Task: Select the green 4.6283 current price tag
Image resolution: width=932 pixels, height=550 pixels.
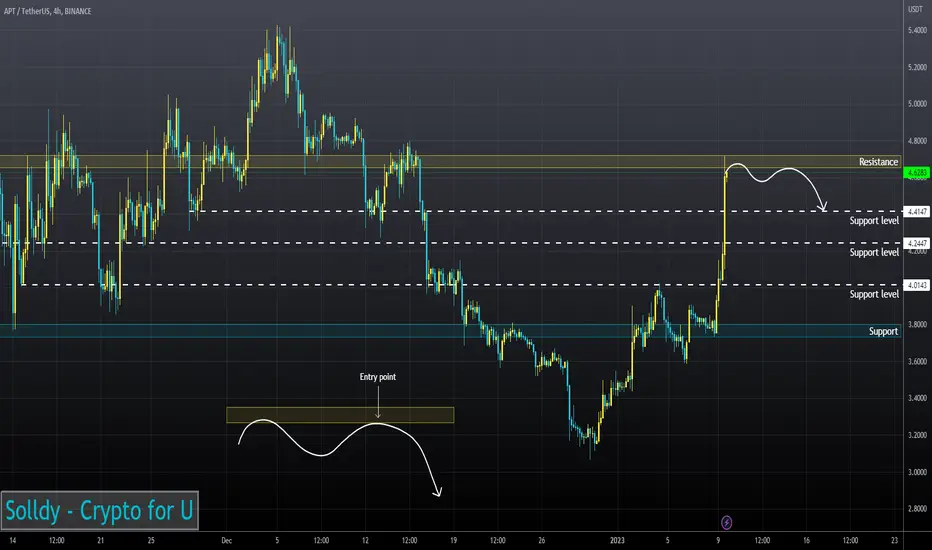Action: pyautogui.click(x=917, y=172)
